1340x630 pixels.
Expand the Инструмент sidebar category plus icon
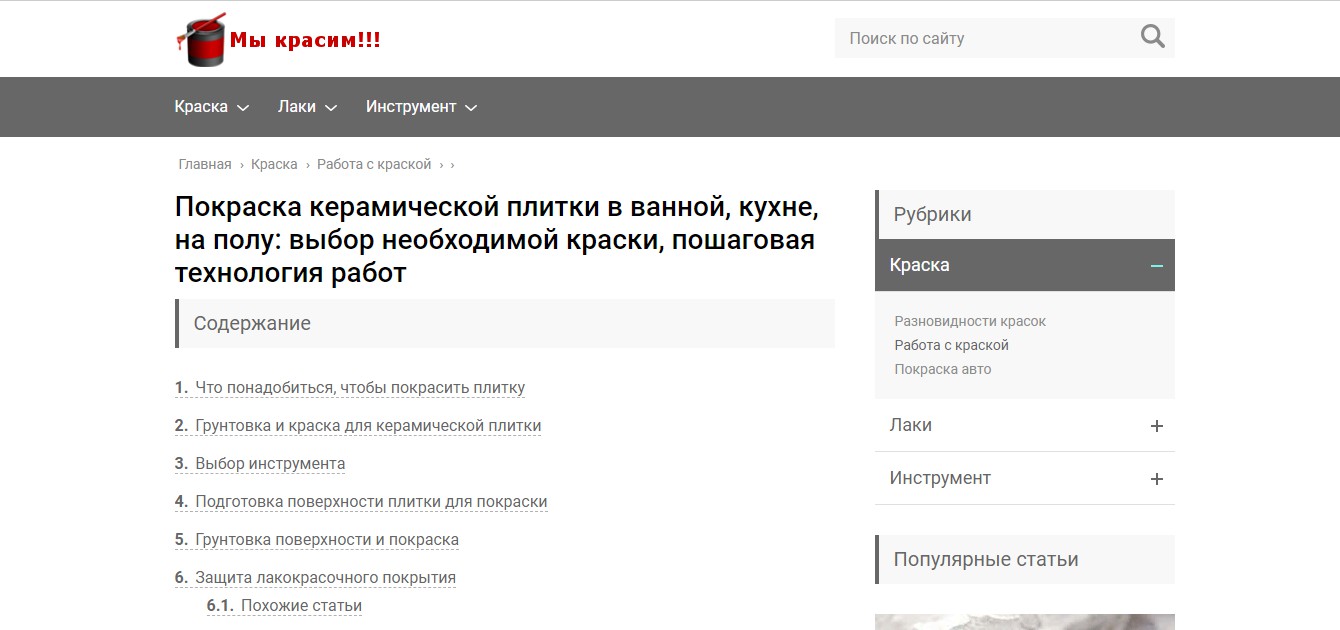point(1157,479)
